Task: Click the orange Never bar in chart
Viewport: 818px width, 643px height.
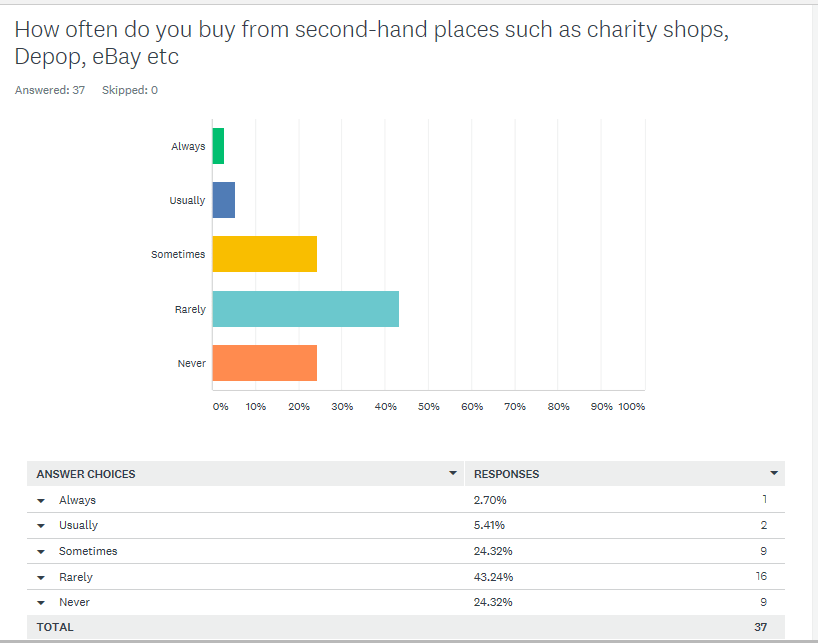Action: coord(264,363)
